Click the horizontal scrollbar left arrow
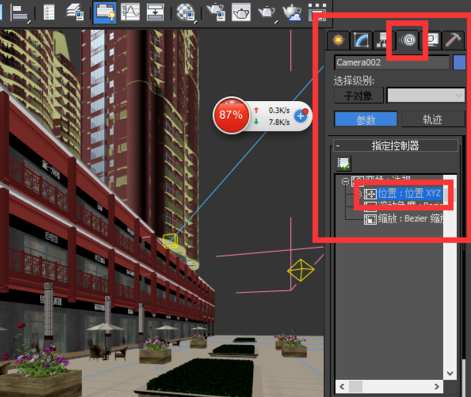The image size is (471, 397). click(x=342, y=386)
